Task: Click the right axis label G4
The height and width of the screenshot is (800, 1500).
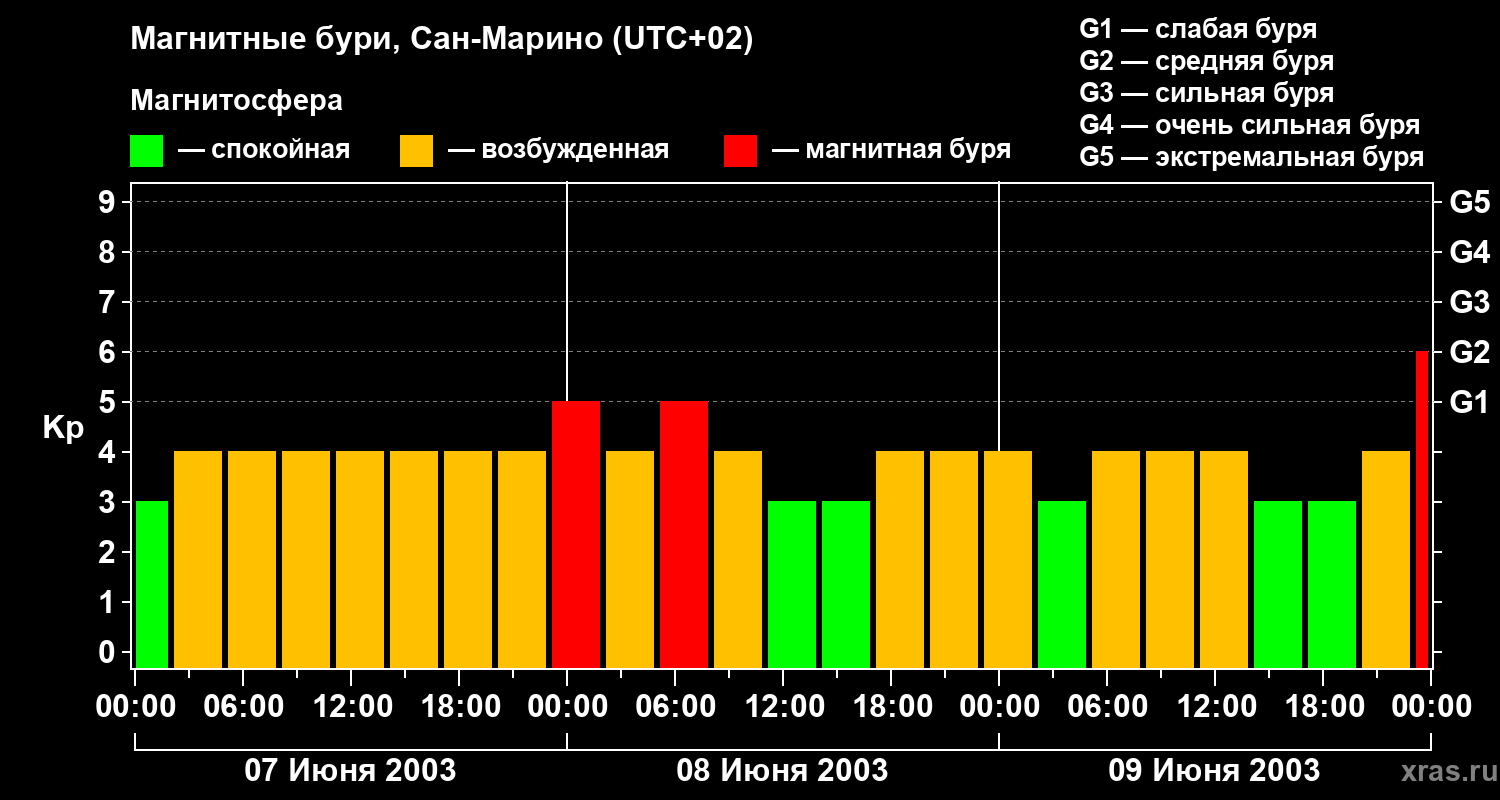Action: 1469,252
